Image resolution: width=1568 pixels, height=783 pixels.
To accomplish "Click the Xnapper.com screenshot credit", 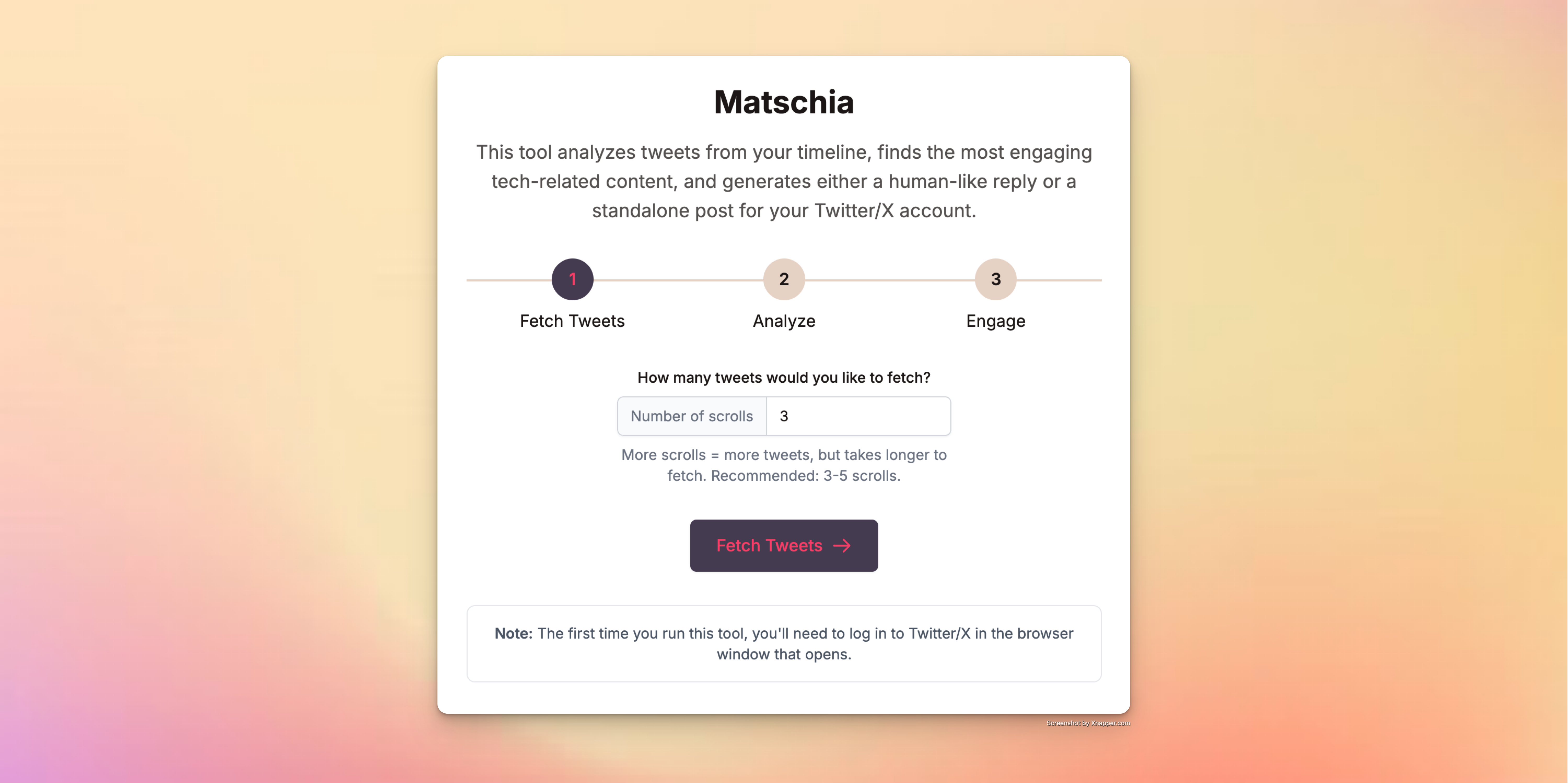I will 1088,723.
